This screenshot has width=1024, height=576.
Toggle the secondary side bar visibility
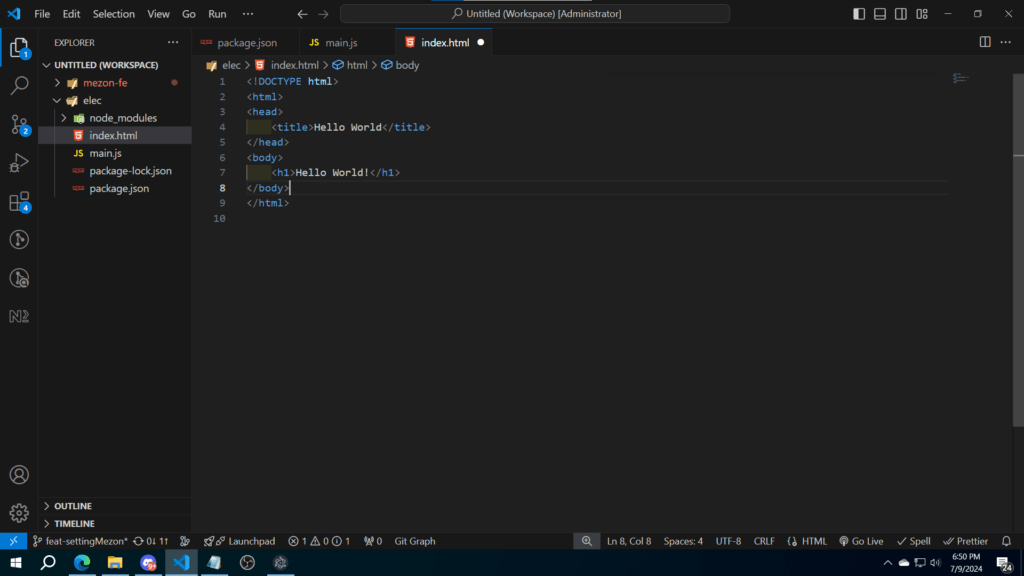click(901, 14)
